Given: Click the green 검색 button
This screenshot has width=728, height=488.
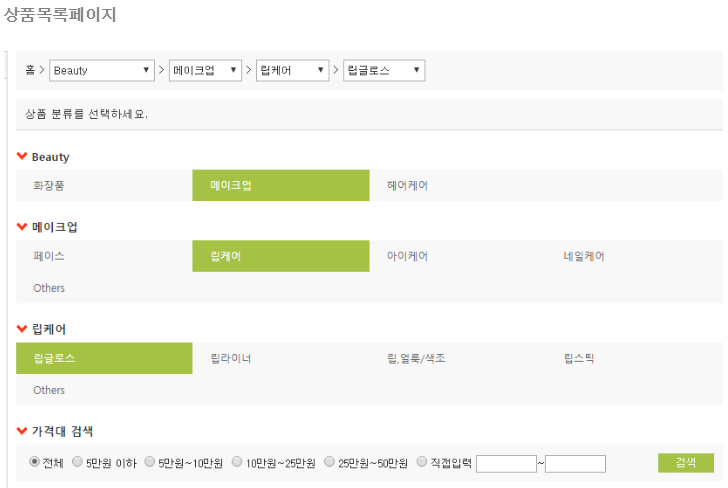Looking at the screenshot, I should pos(685,462).
